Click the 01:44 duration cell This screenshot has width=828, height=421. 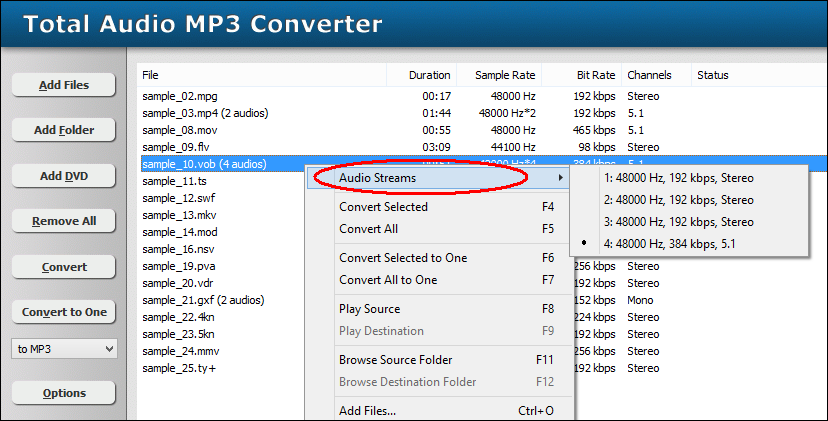[436, 113]
